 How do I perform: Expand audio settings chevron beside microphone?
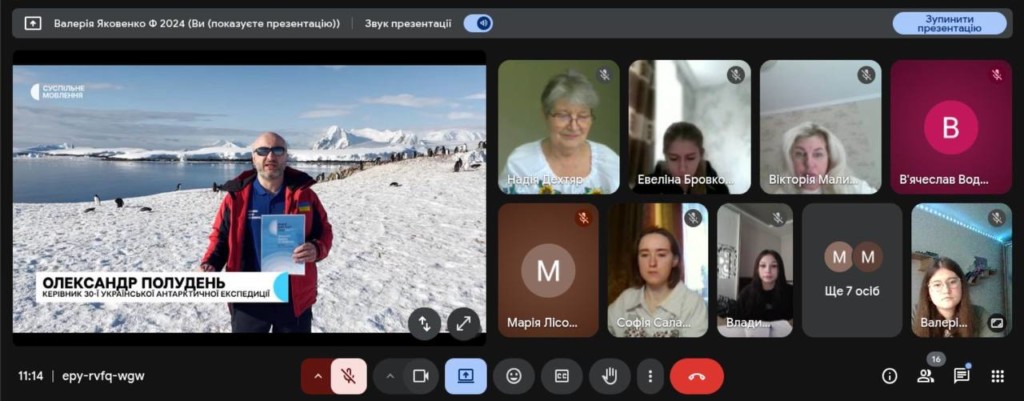pyautogui.click(x=317, y=376)
